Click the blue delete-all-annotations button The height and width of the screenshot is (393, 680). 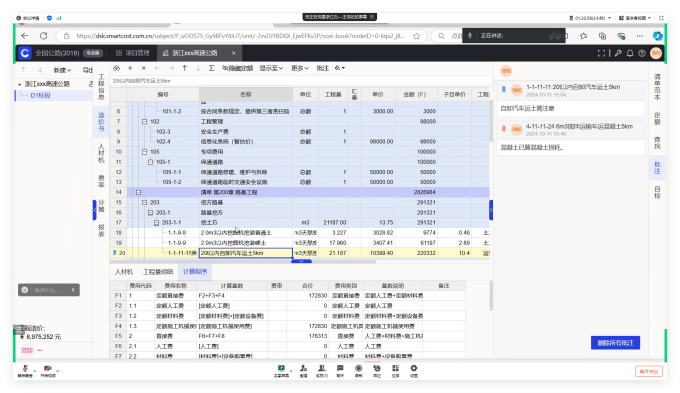615,343
